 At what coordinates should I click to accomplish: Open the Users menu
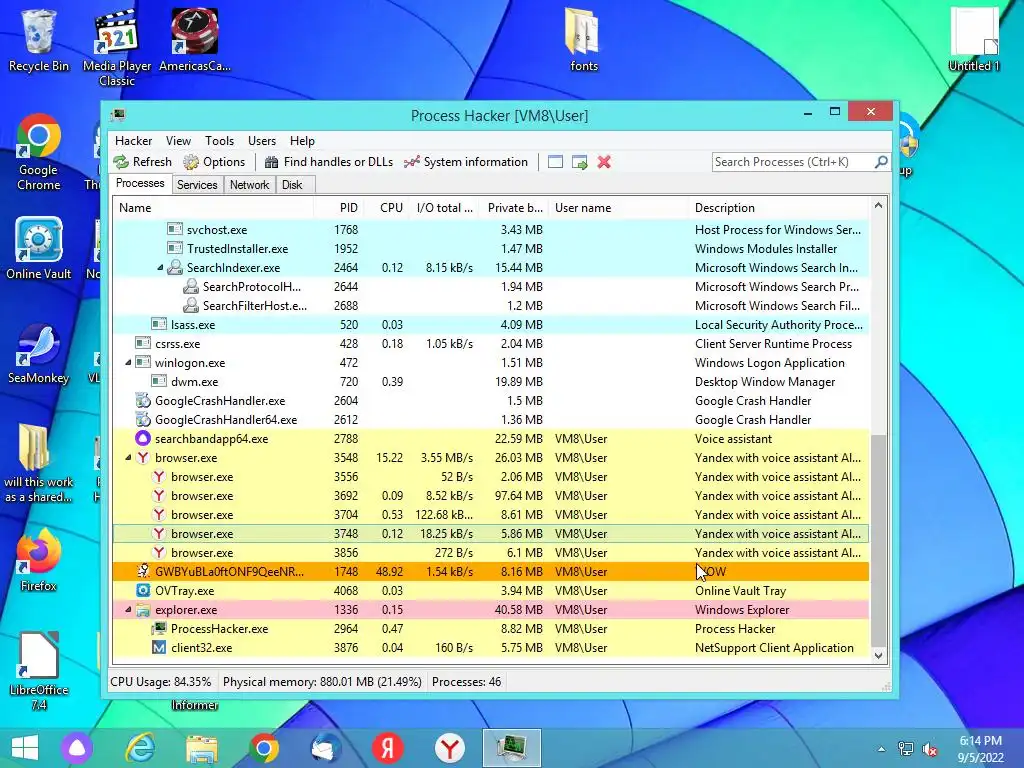262,141
